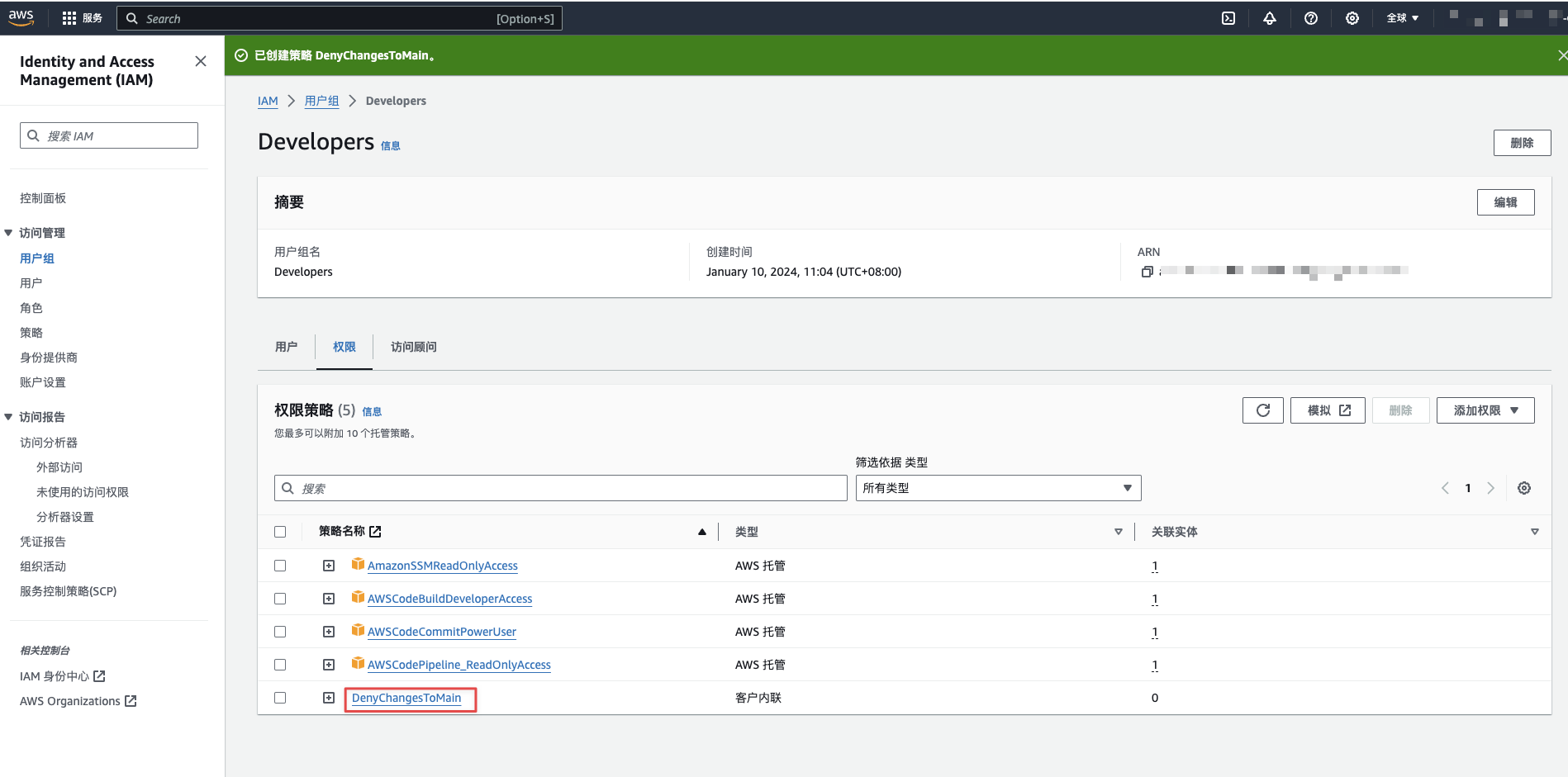Select all policies with header checkbox
Screen dimensions: 1568x777
coord(280,532)
